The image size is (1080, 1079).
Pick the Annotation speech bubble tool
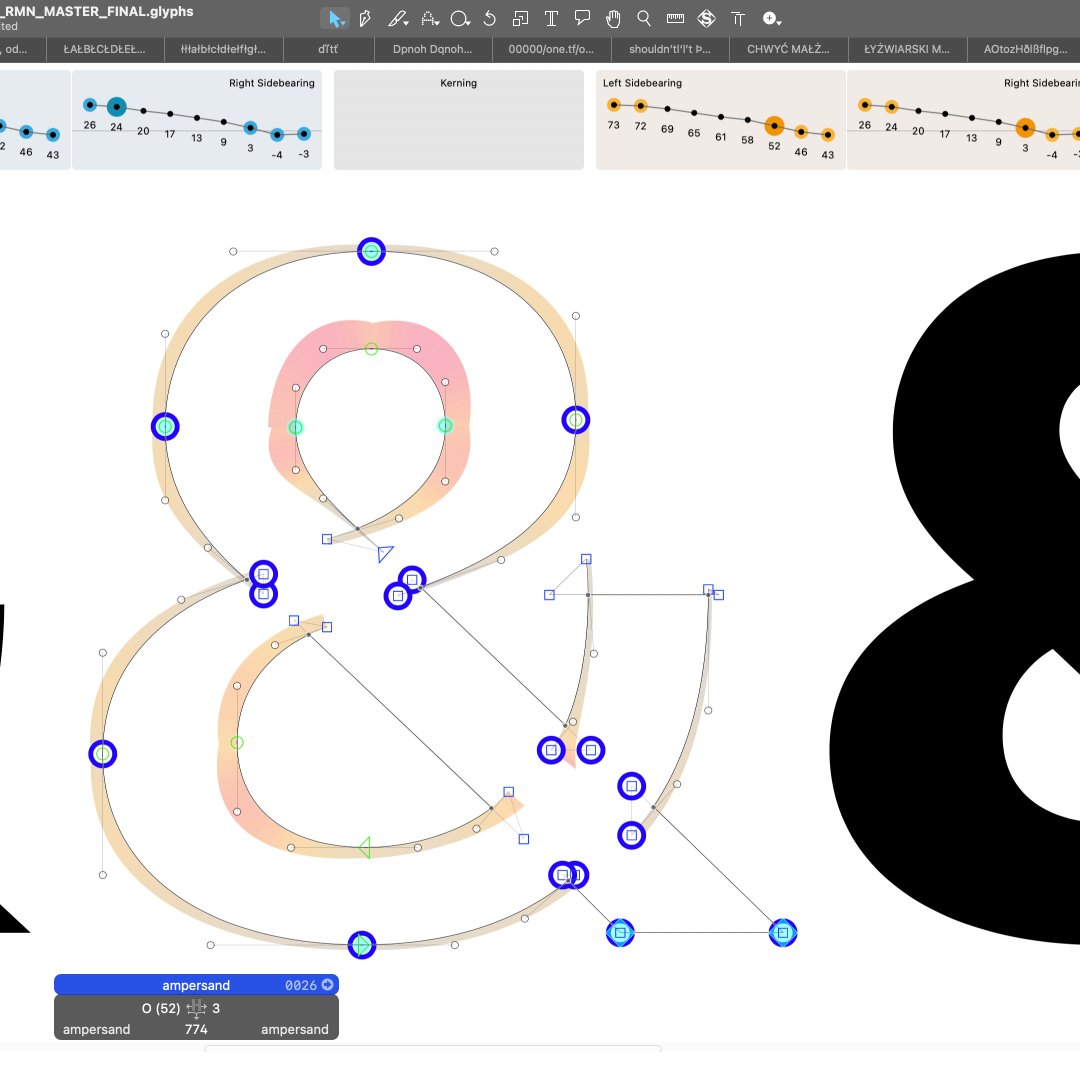coord(582,19)
